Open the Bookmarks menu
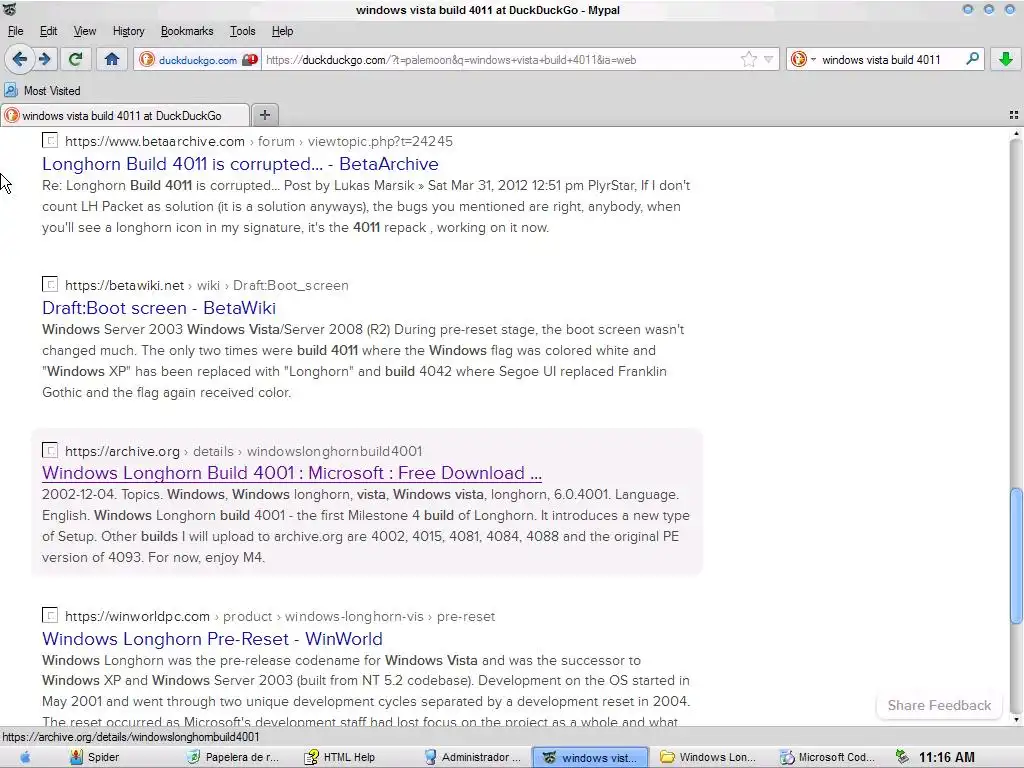The height and width of the screenshot is (768, 1024). 187,31
